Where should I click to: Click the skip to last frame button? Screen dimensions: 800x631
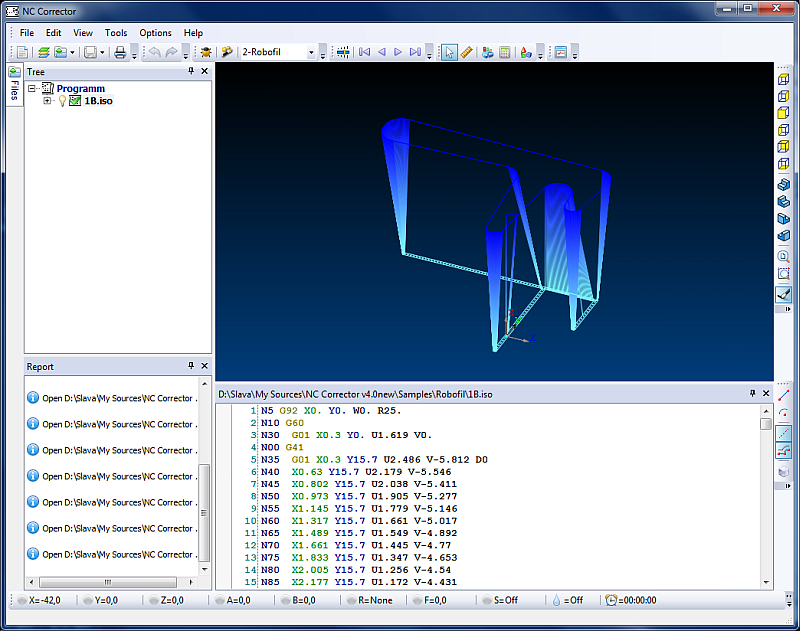415,52
